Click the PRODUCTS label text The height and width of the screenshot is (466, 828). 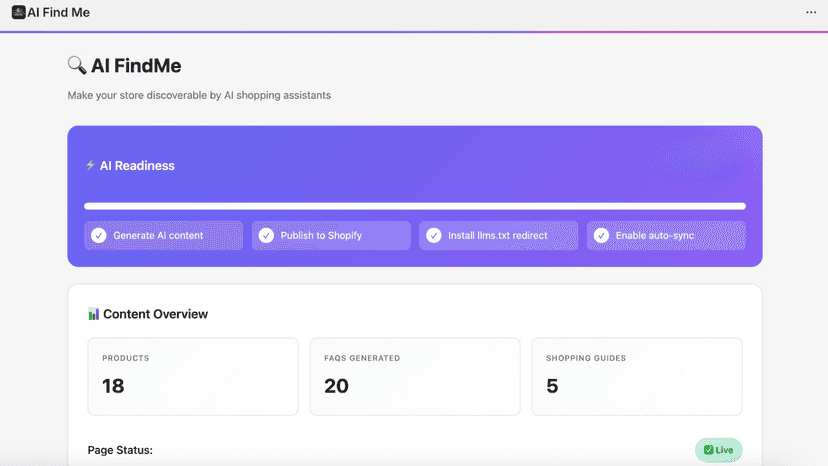(126, 358)
